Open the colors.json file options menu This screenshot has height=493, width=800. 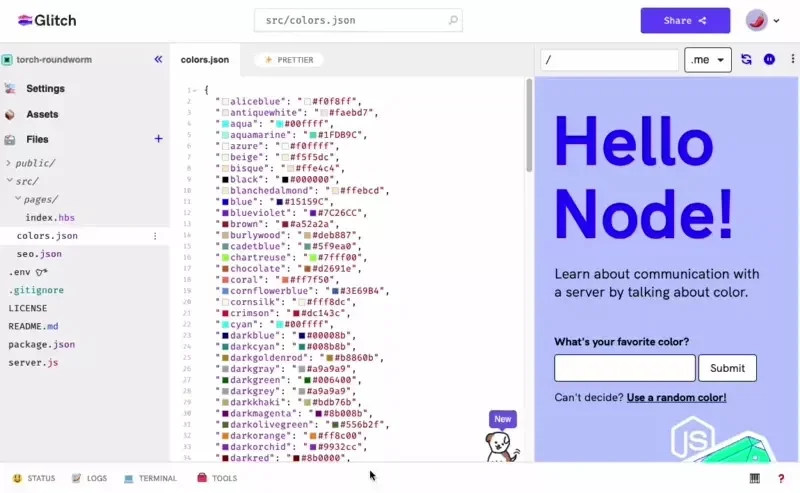pos(155,236)
